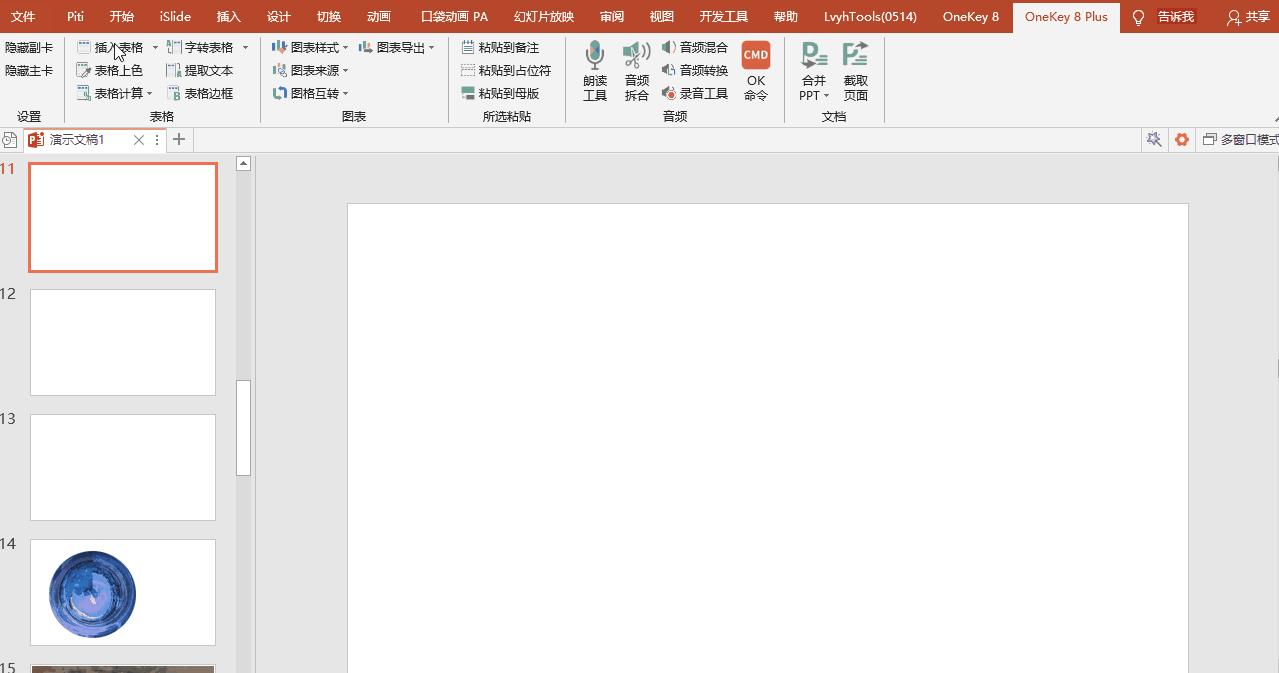Toggle 多窗口模式 multi-window mode
Screen dimensions: 1279x673
(1240, 140)
